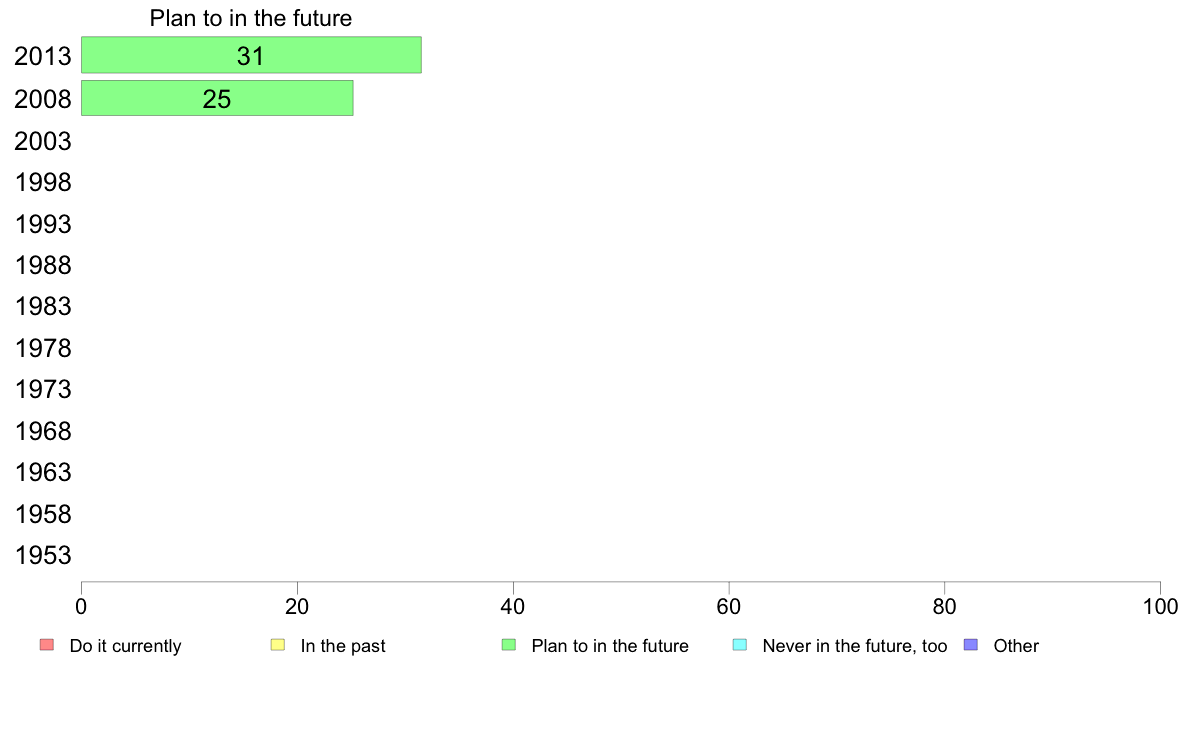The image size is (1188, 736).
Task: Click the purple Other legend swatch
Action: 971,645
